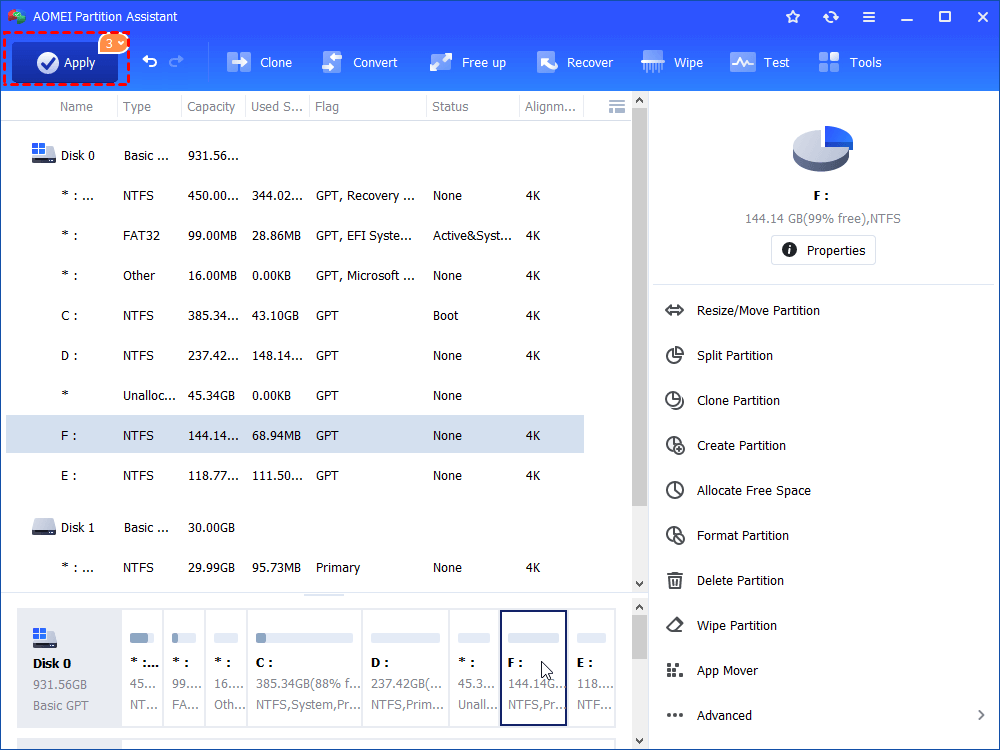Expand the Advanced options chevron

point(981,716)
